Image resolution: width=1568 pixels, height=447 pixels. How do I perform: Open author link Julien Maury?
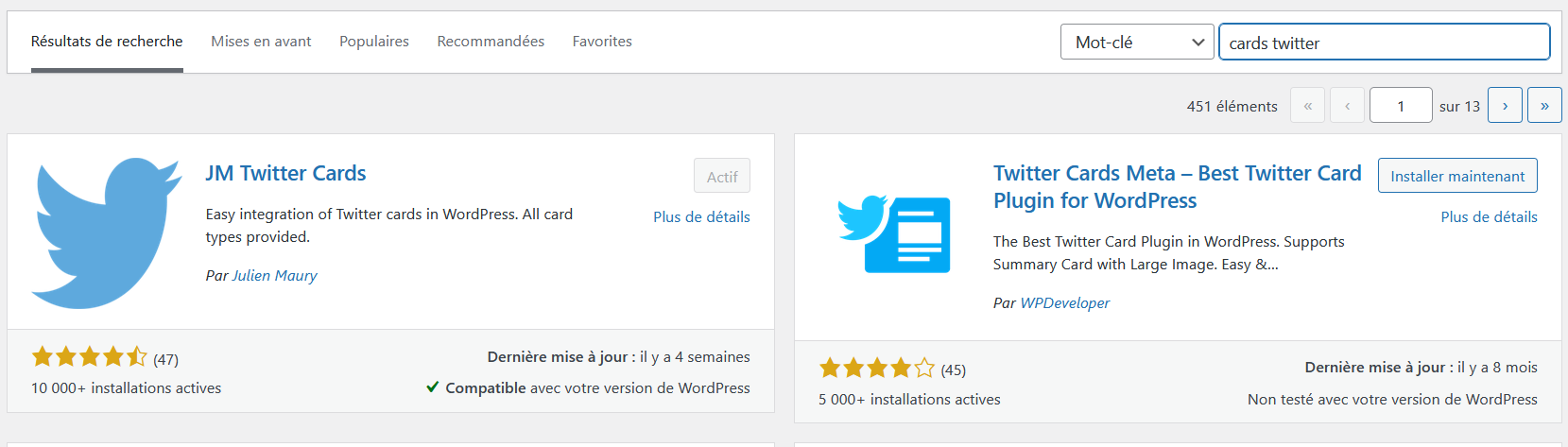pos(275,275)
